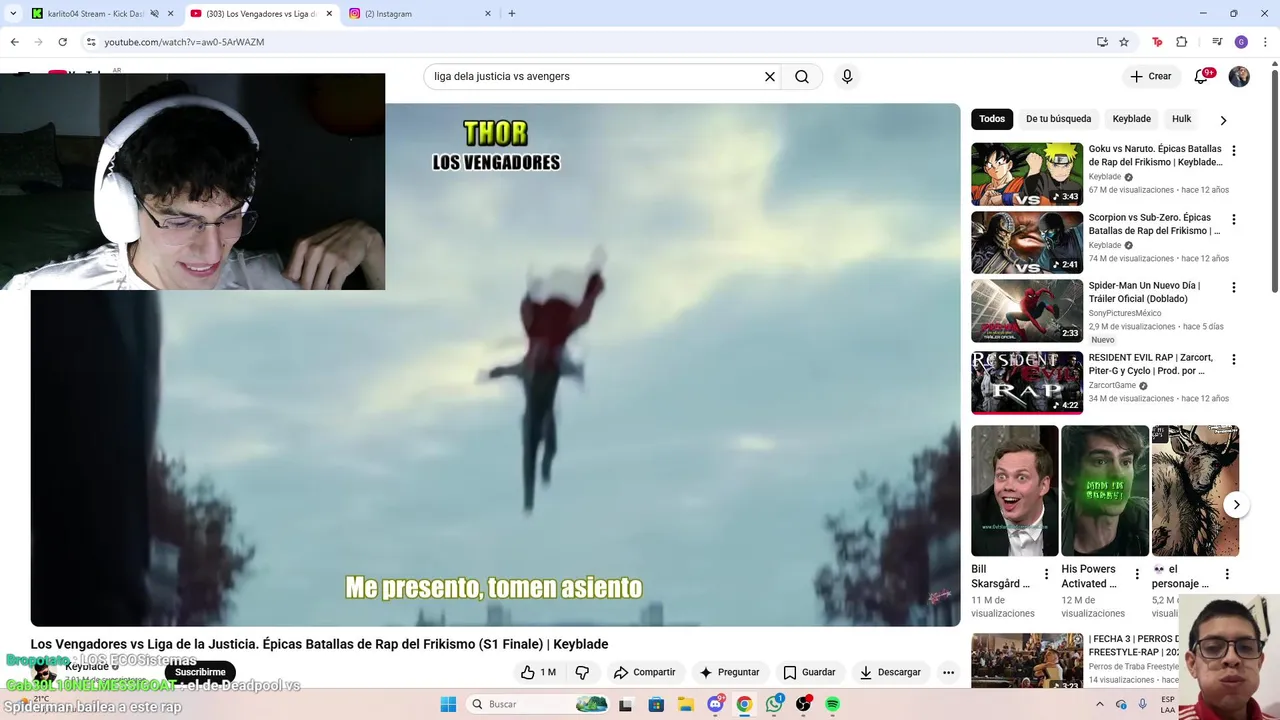Viewport: 1280px width, 720px height.
Task: Open the red Tp extension icon
Action: click(x=1158, y=42)
